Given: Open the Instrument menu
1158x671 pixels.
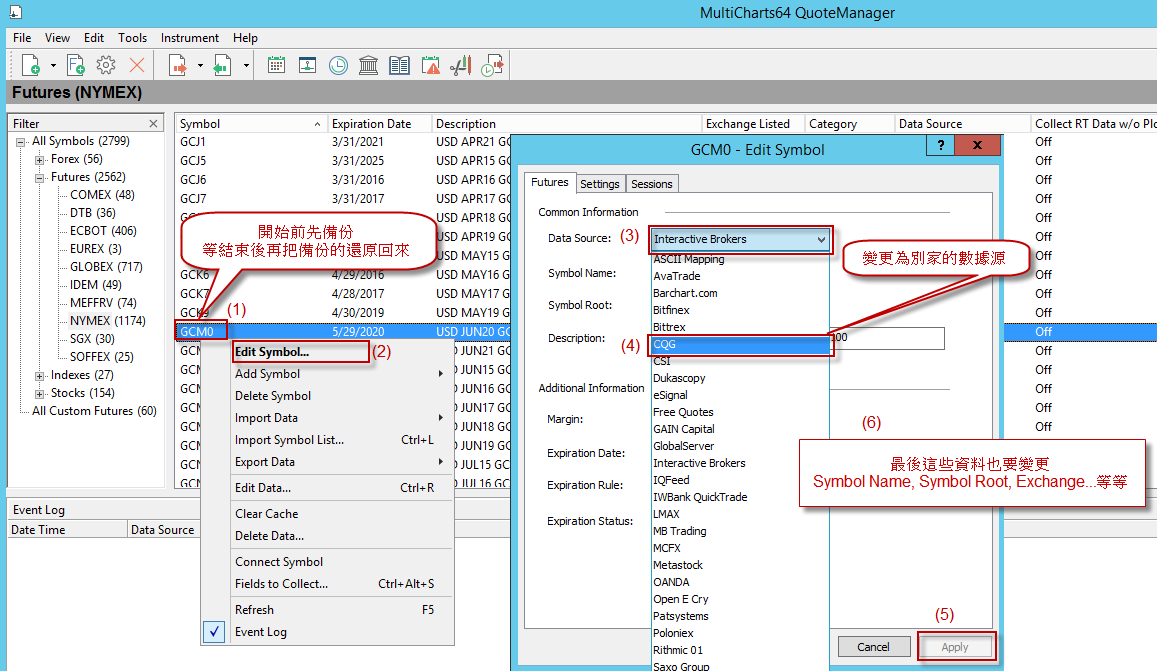Looking at the screenshot, I should coord(190,38).
